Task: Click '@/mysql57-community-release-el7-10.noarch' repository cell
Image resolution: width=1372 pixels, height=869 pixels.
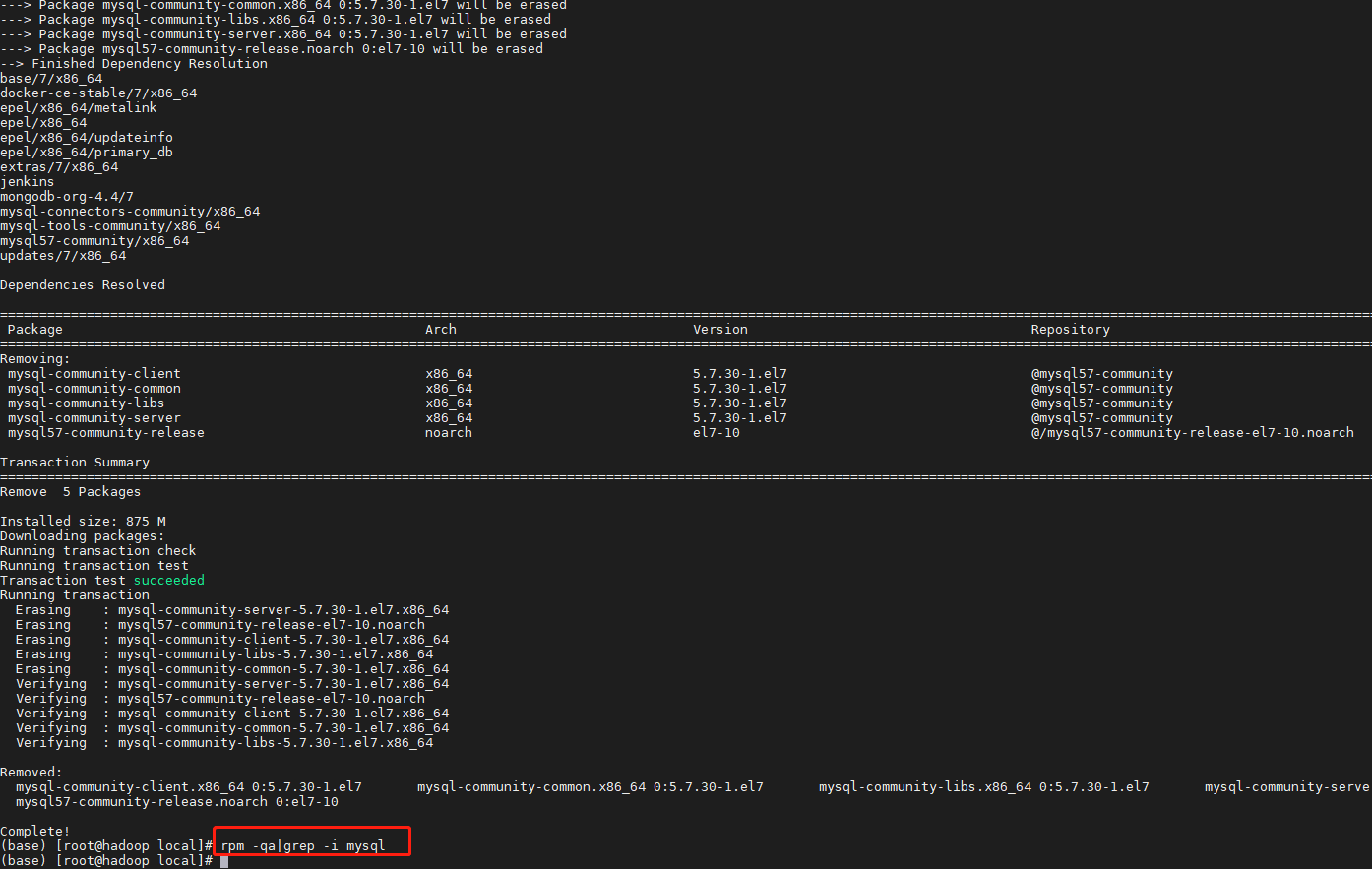Action: pos(1193,432)
